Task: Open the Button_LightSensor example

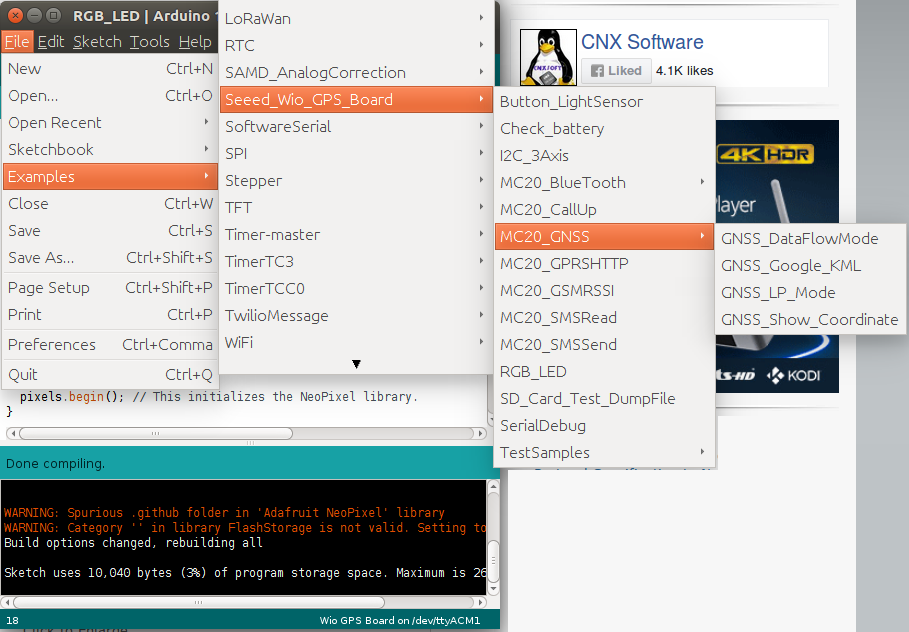Action: [604, 102]
